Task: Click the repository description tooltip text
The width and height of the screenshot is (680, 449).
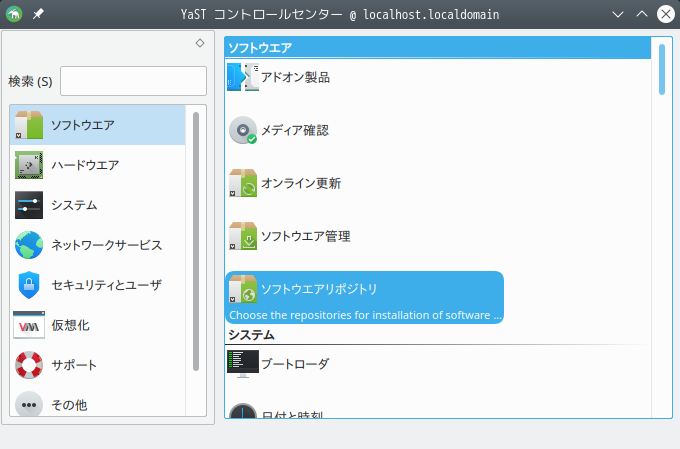Action: (365, 315)
